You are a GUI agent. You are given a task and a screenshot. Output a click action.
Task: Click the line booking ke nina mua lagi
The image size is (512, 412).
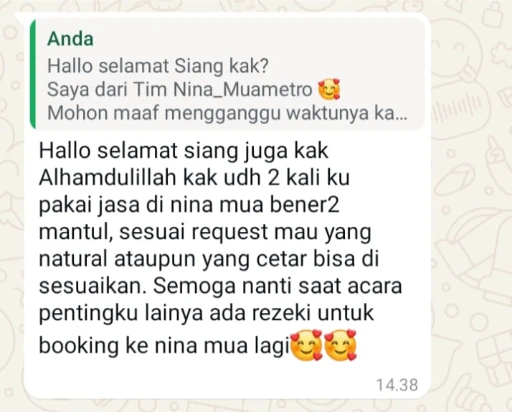164,346
